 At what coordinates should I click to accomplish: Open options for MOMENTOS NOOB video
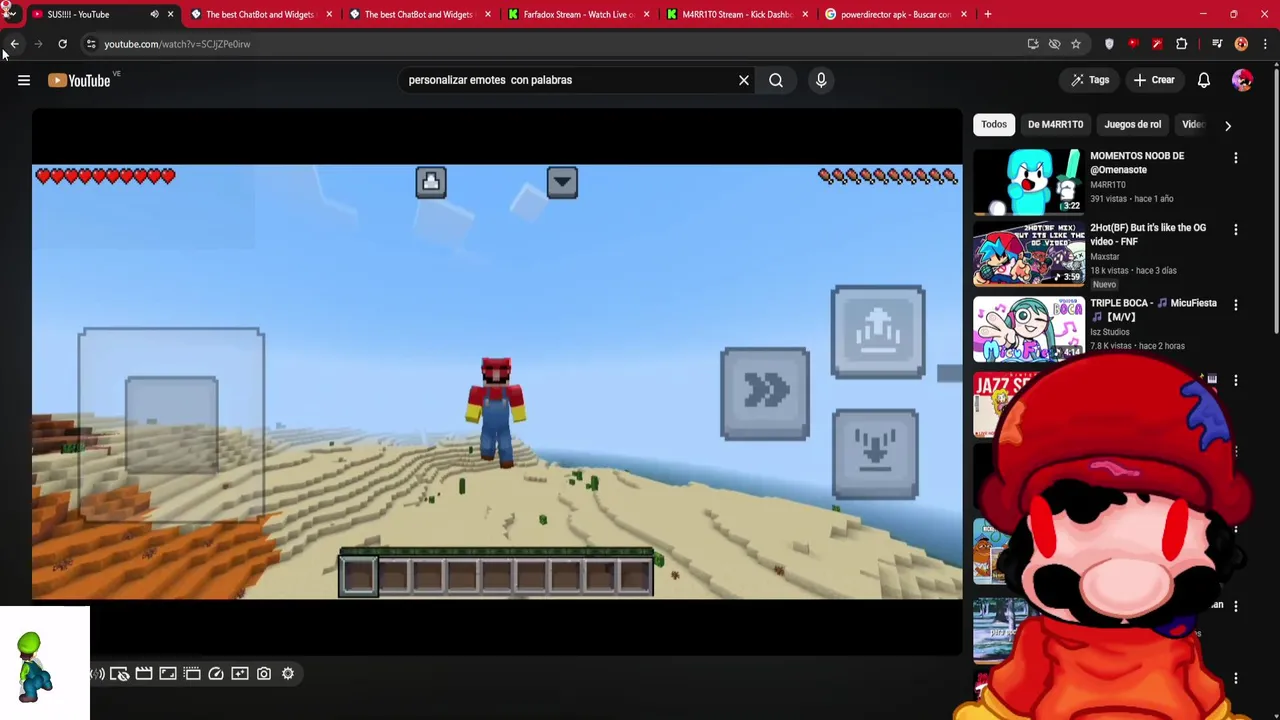(x=1236, y=158)
